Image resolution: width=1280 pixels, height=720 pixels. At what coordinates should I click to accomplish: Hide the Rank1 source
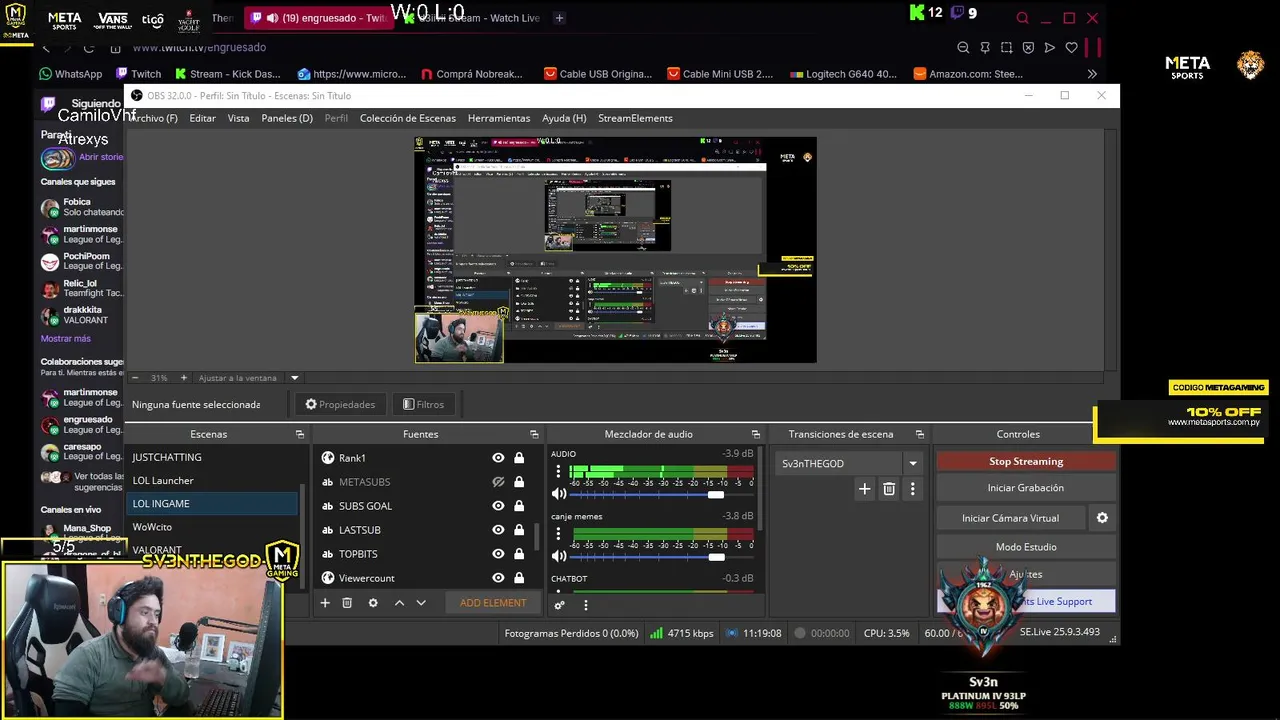click(x=498, y=458)
